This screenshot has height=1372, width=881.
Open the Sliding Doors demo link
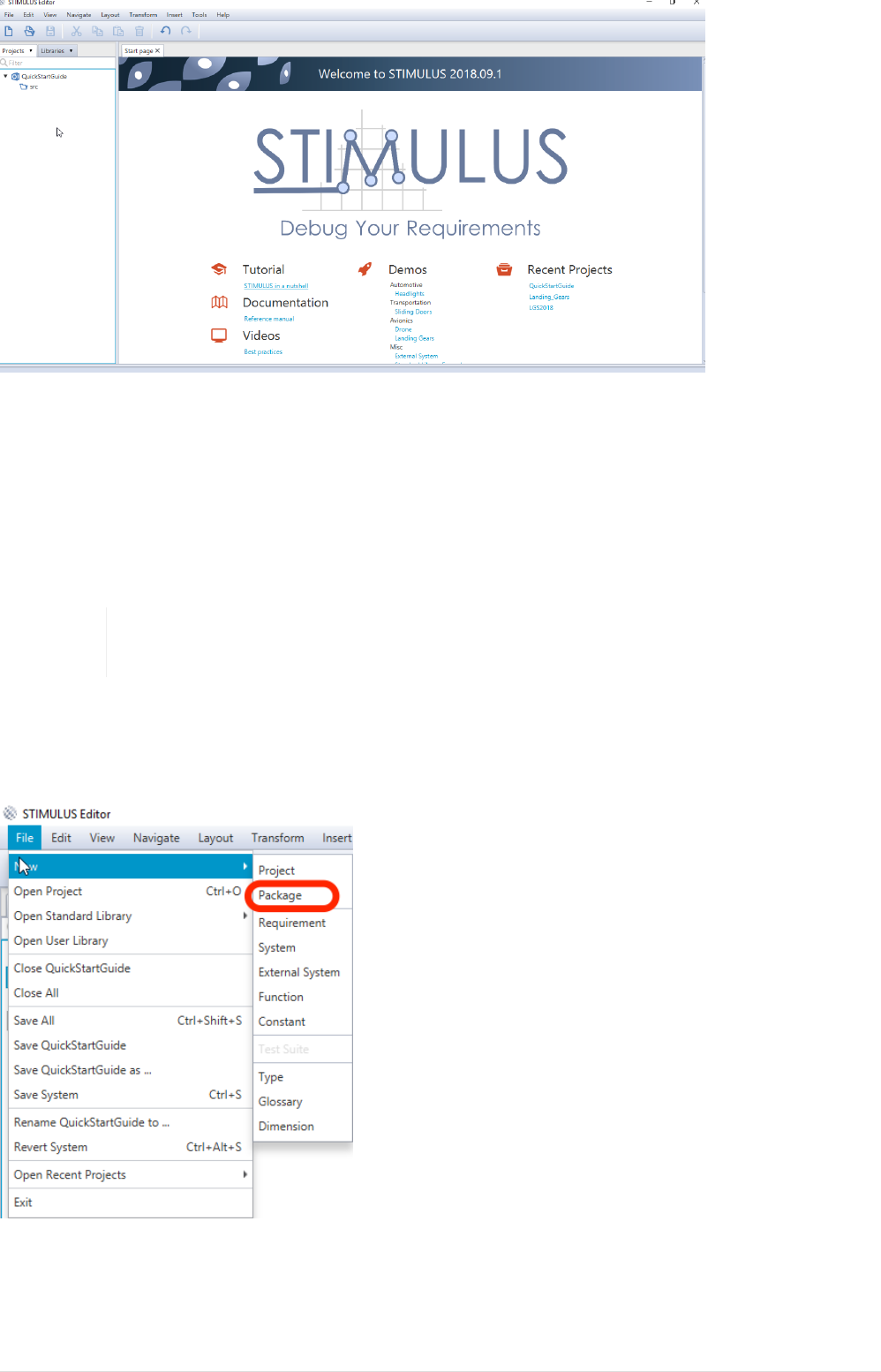(413, 312)
